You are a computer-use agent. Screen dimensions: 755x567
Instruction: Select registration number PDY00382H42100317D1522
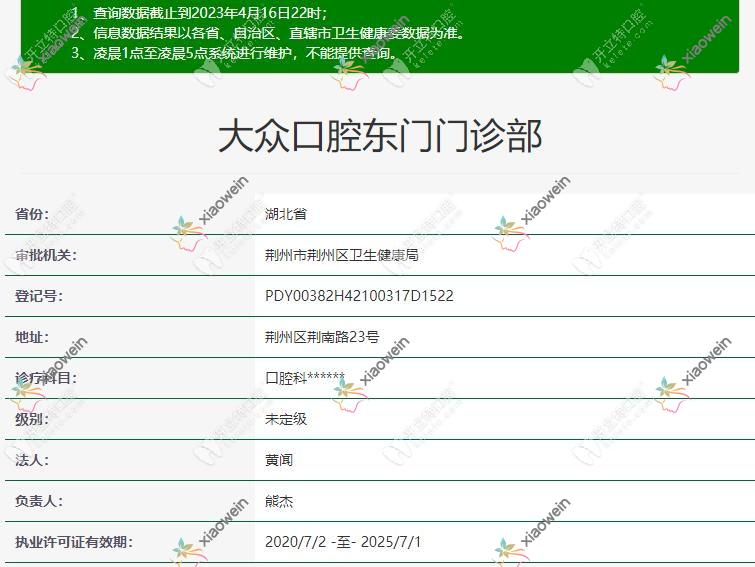tap(359, 296)
